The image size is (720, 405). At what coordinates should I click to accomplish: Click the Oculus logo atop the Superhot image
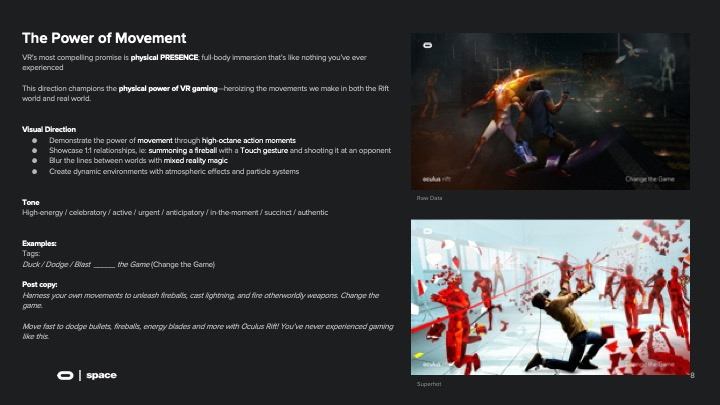click(428, 231)
